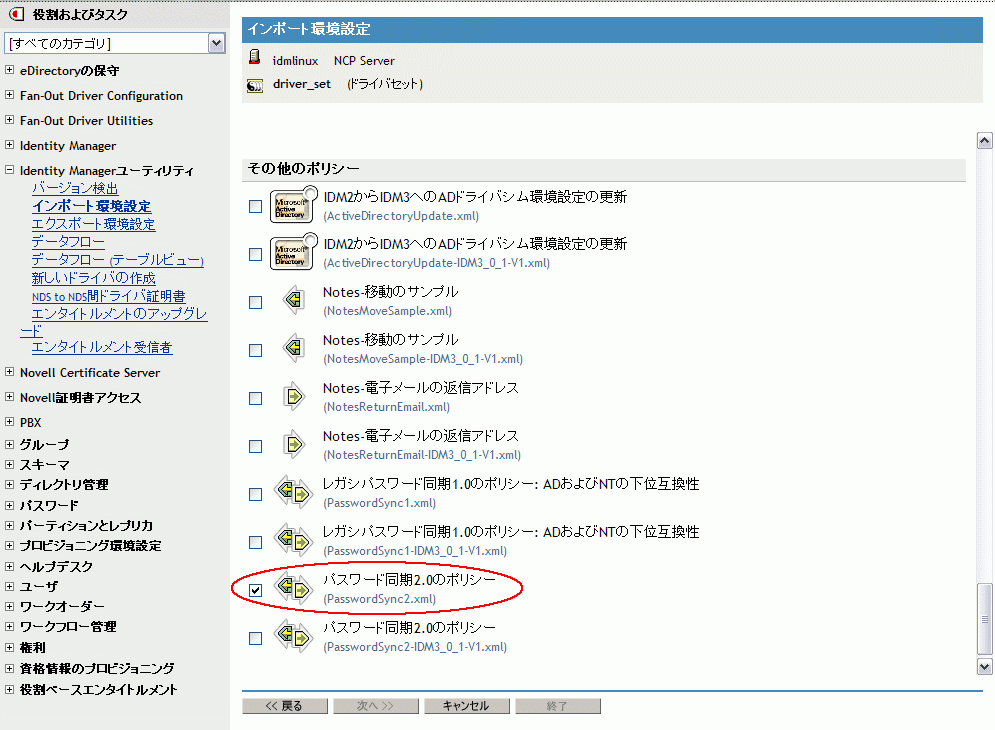Click left-arrow icon for NotesMoveSample.xml
Screen dimensions: 995x730
(293, 299)
